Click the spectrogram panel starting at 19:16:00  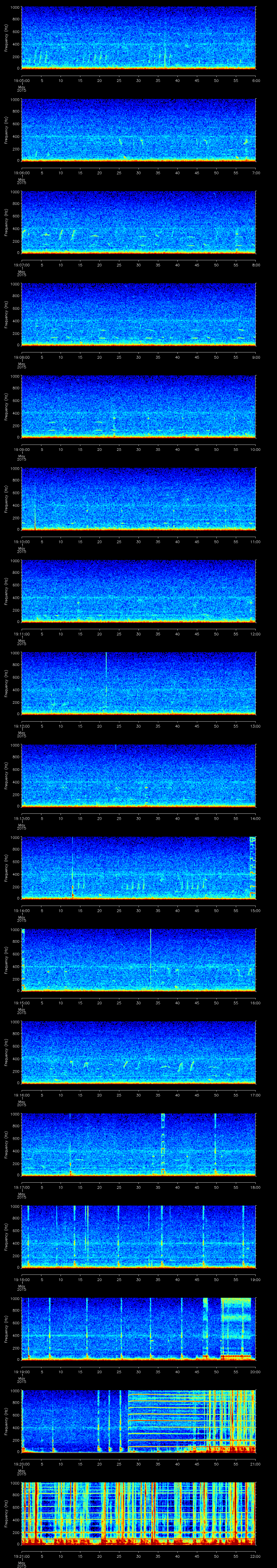click(139, 1052)
